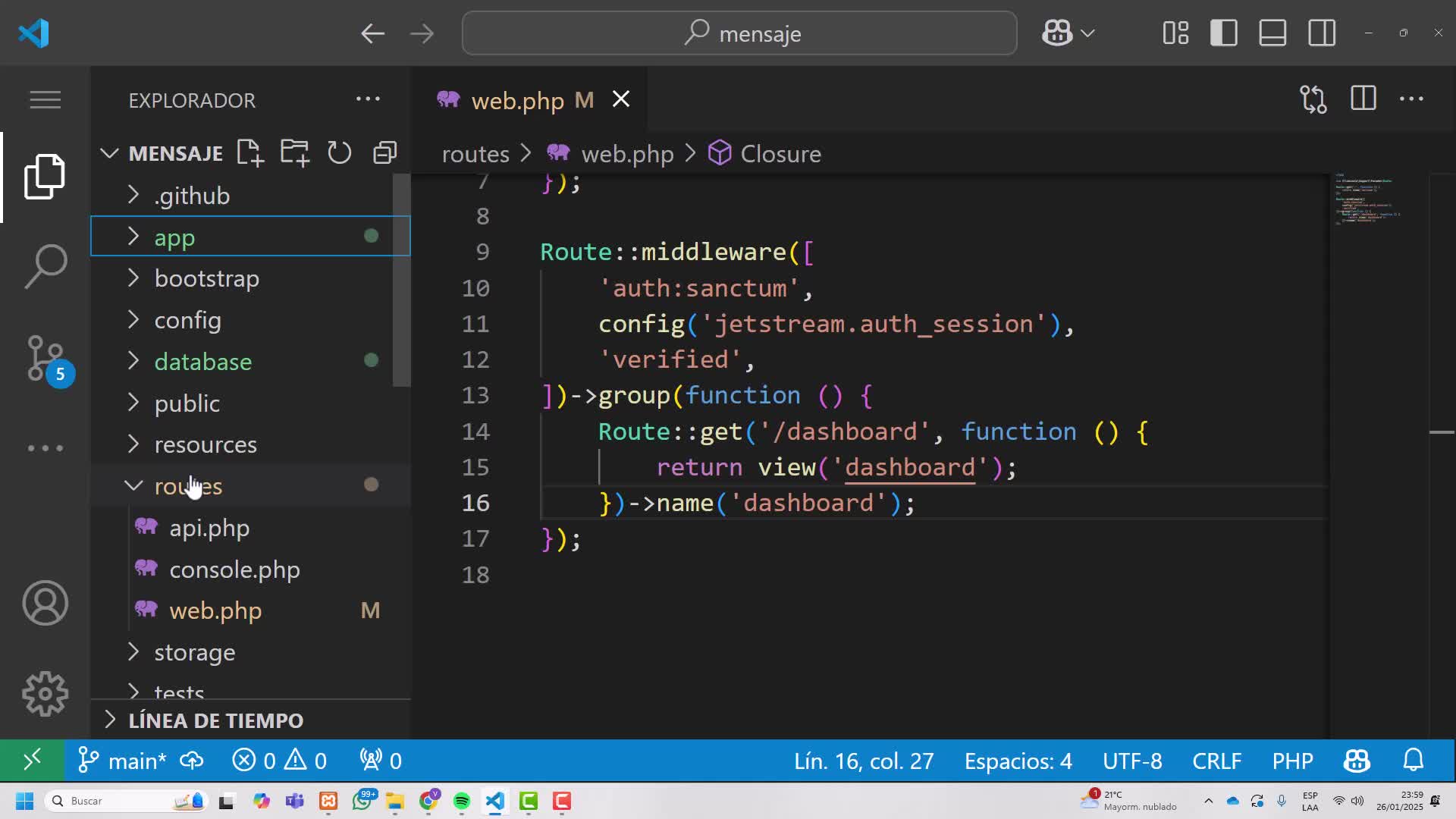Refresh the explorer file tree

coord(339,153)
